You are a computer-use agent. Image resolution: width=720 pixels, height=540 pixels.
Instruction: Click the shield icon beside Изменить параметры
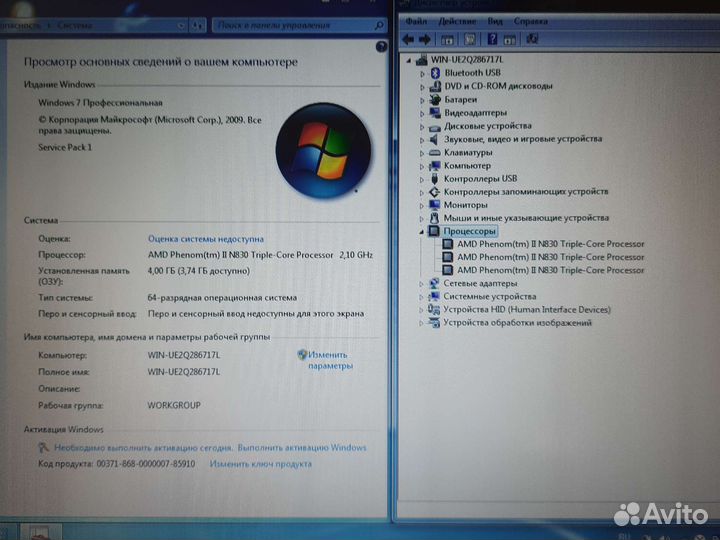point(302,355)
